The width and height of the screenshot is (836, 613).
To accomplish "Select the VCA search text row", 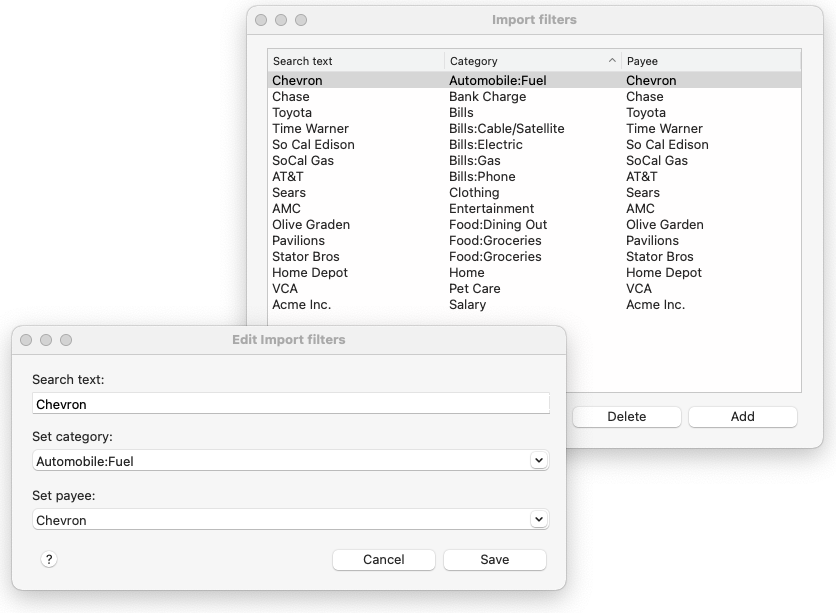I will pos(285,288).
